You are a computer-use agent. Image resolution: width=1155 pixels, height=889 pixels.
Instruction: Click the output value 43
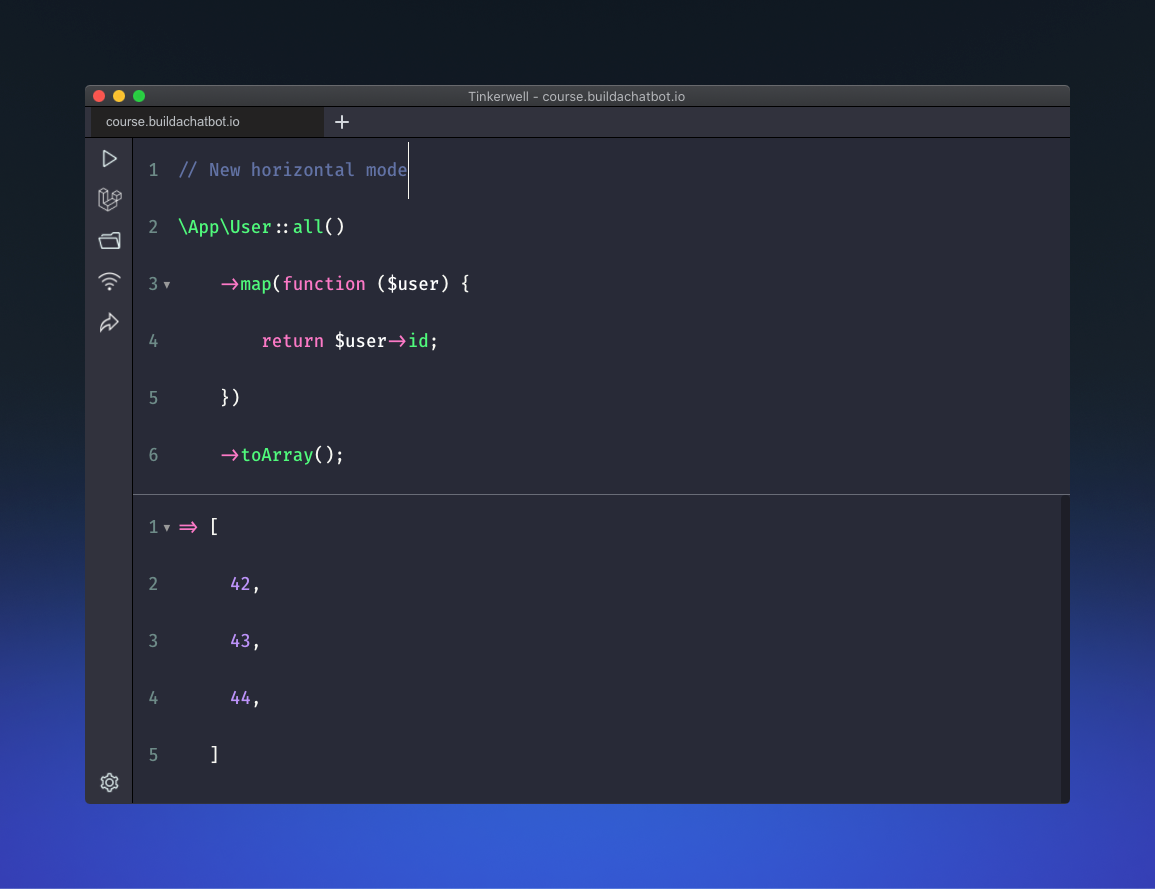[x=240, y=641]
